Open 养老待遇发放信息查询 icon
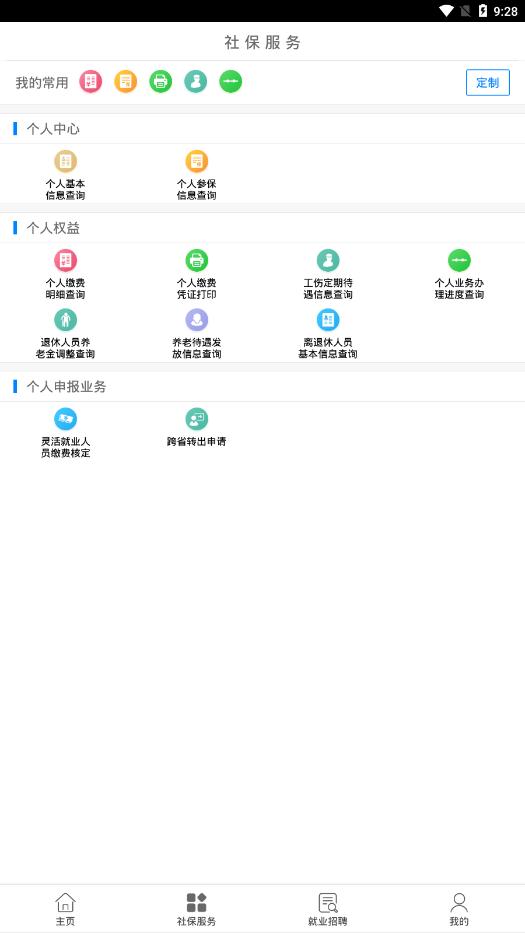 (196, 320)
